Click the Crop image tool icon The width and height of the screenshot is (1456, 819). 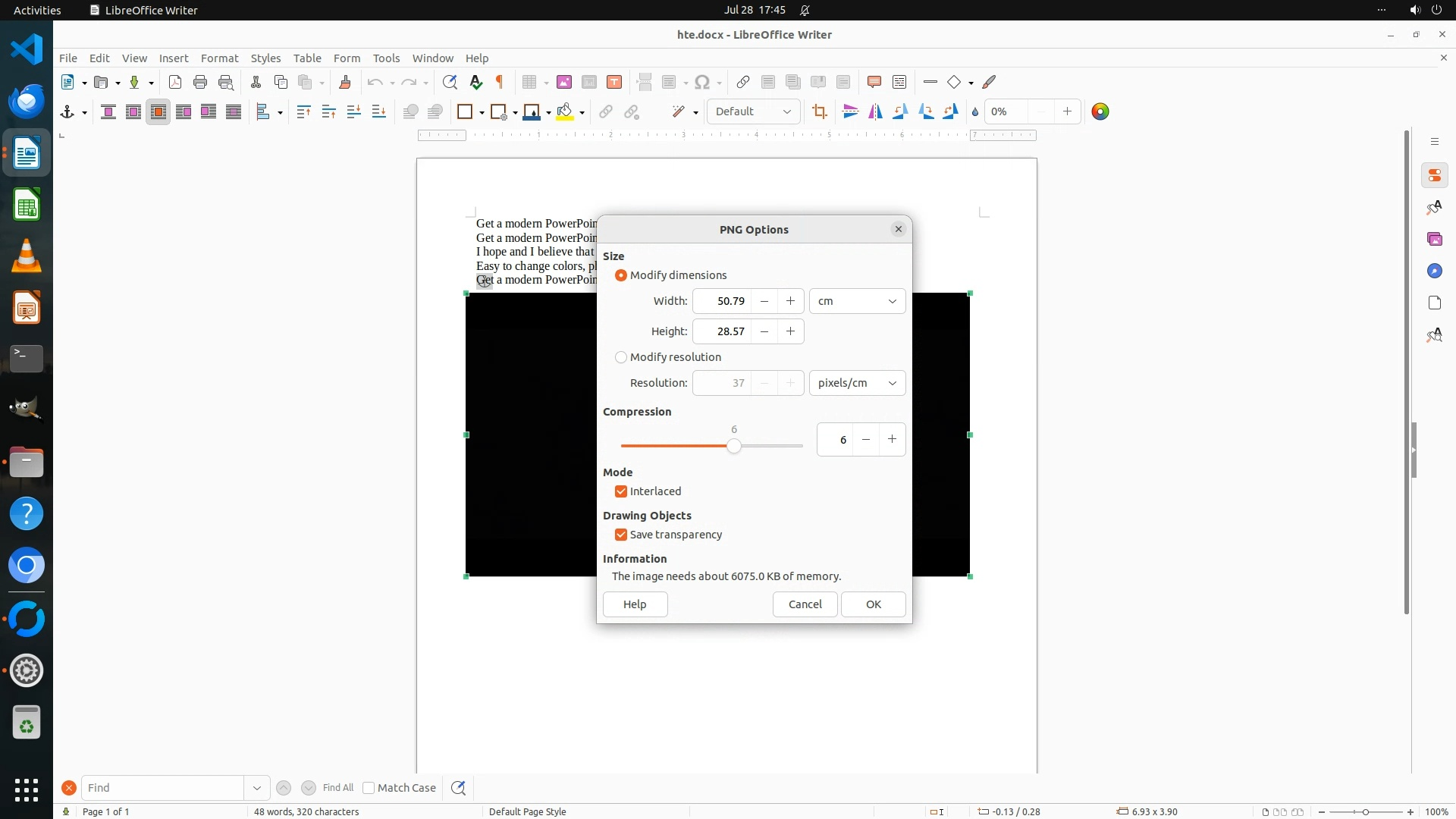click(819, 112)
